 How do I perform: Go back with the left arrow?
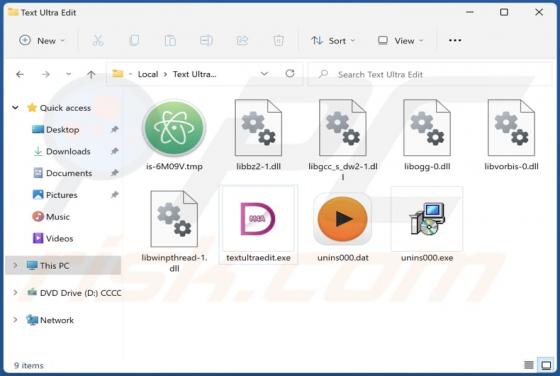coord(20,74)
